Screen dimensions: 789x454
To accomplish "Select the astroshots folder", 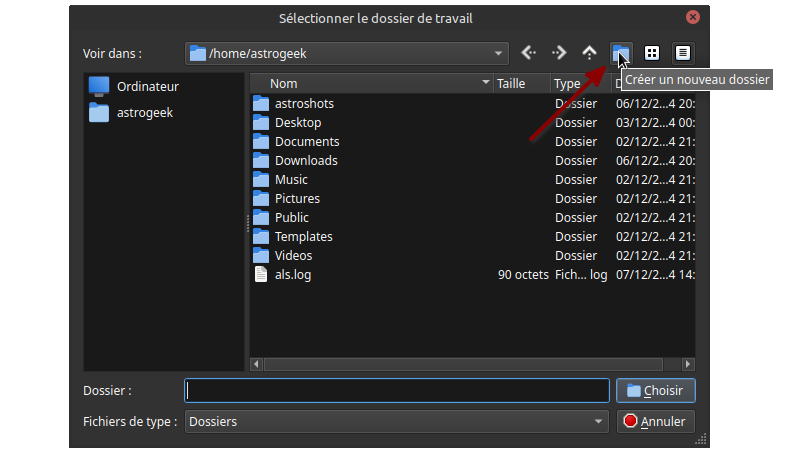I will point(304,104).
